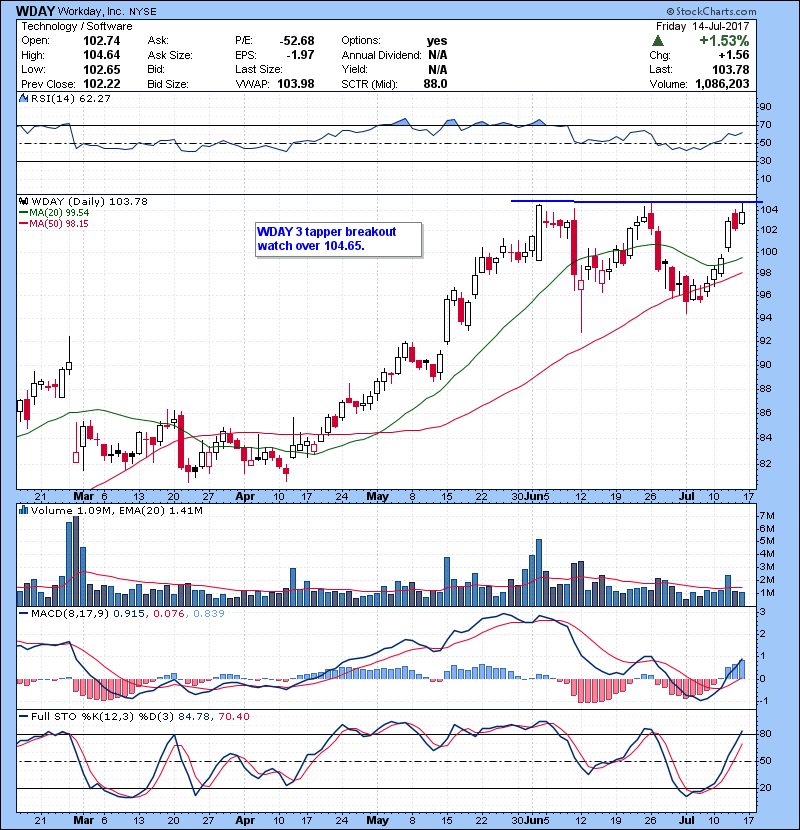This screenshot has width=800, height=830.
Task: Click the Yield N/A value
Action: [x=437, y=70]
